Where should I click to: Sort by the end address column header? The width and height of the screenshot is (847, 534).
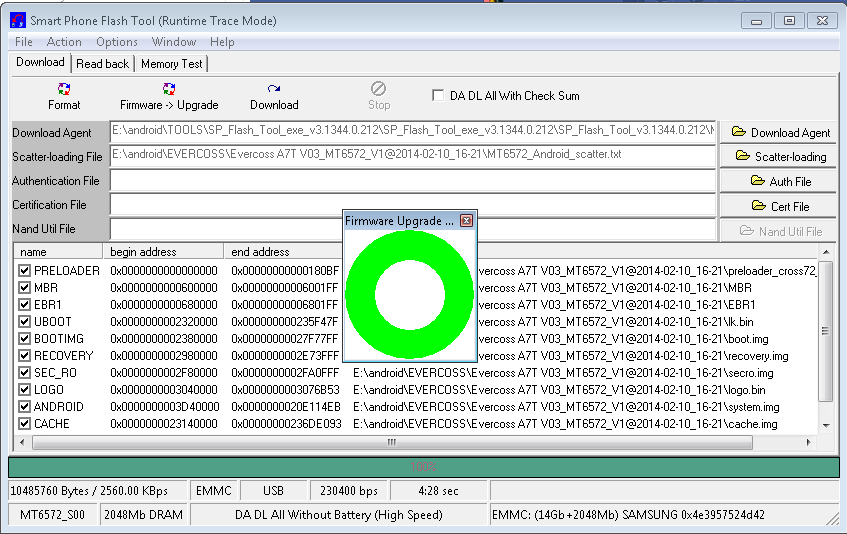tap(283, 252)
